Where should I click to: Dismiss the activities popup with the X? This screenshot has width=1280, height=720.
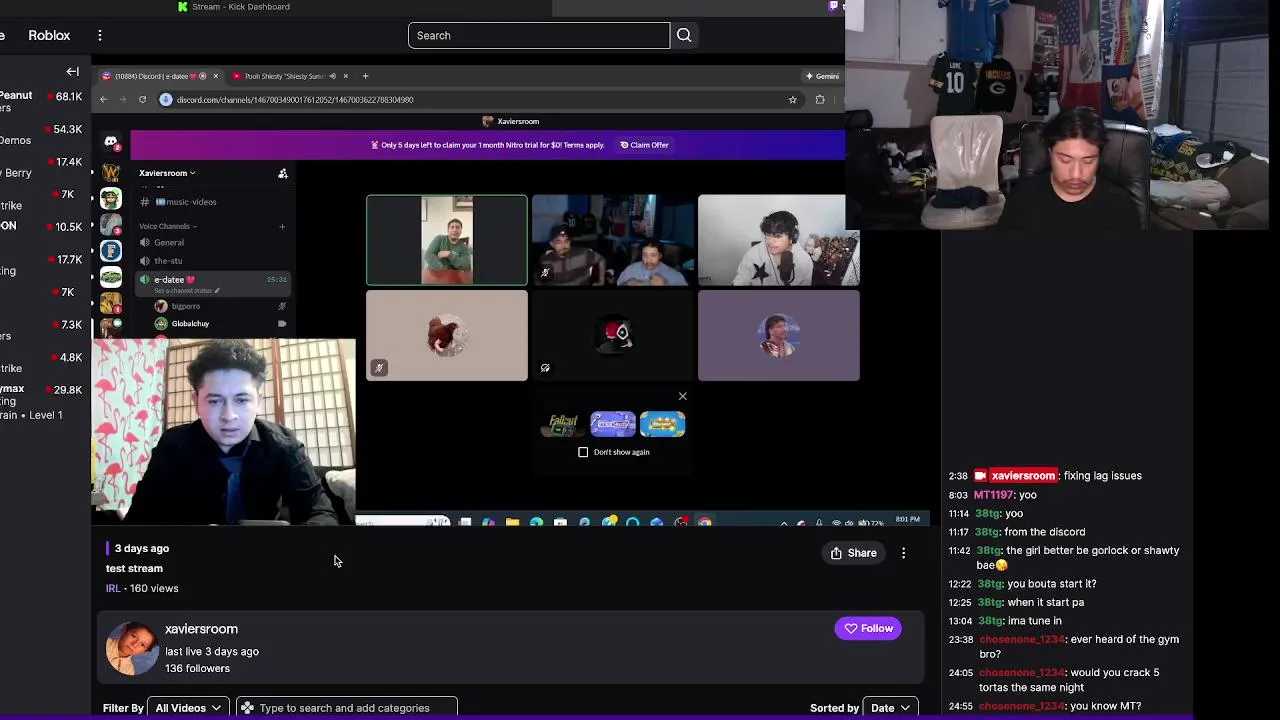pyautogui.click(x=683, y=396)
